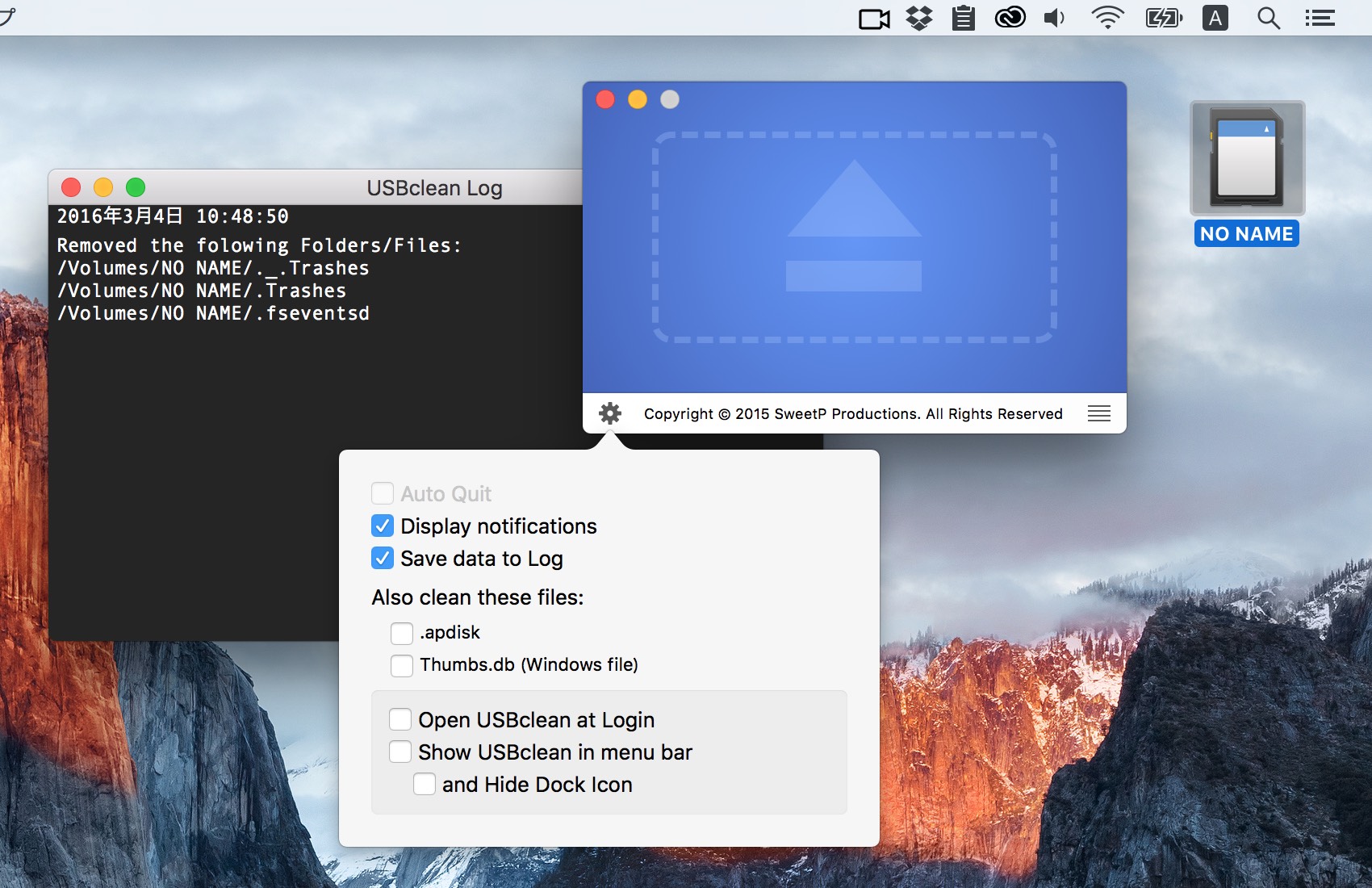Open the Creative Cloud menu bar icon
The image size is (1372, 888).
[1010, 18]
